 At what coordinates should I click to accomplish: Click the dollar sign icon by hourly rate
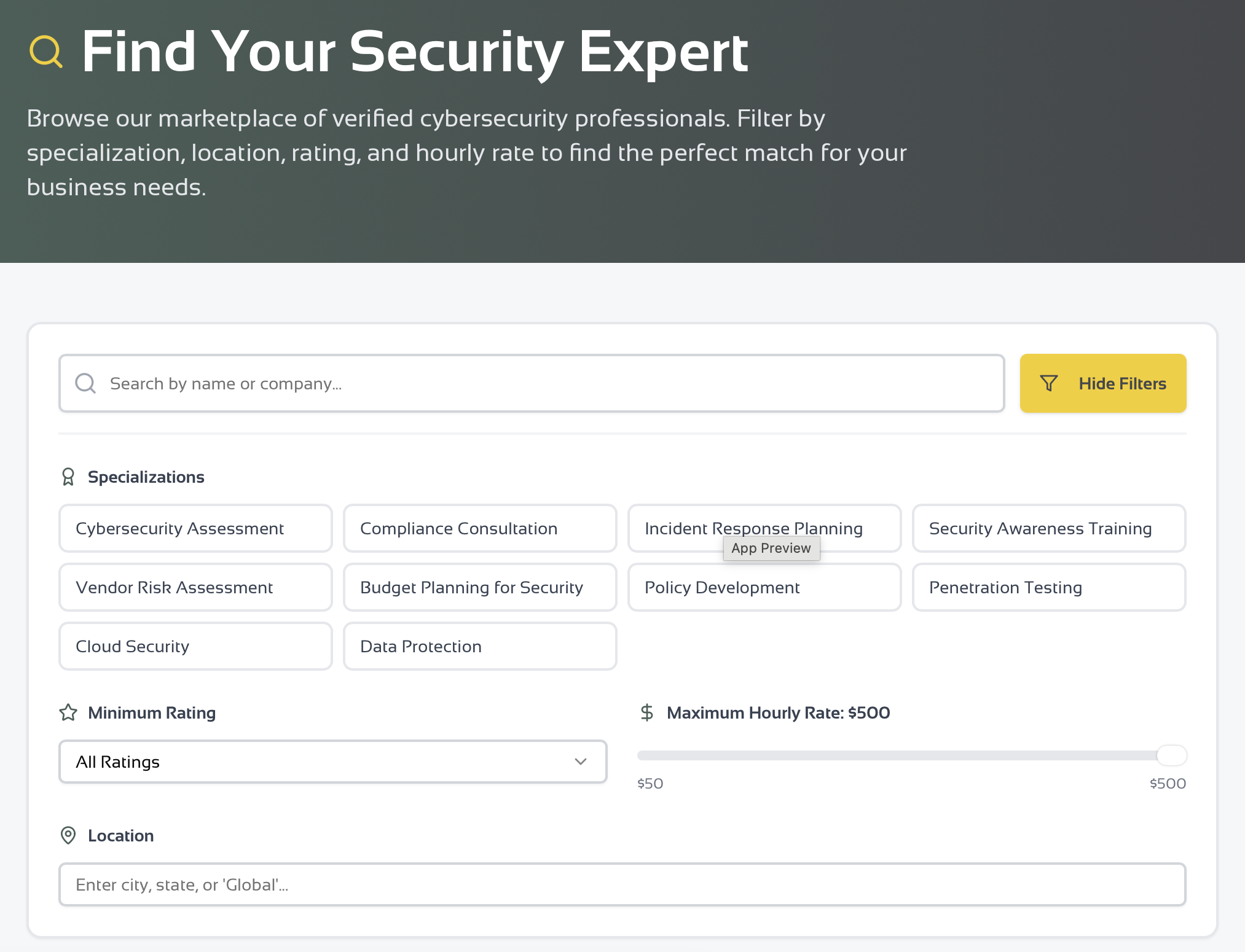(646, 712)
